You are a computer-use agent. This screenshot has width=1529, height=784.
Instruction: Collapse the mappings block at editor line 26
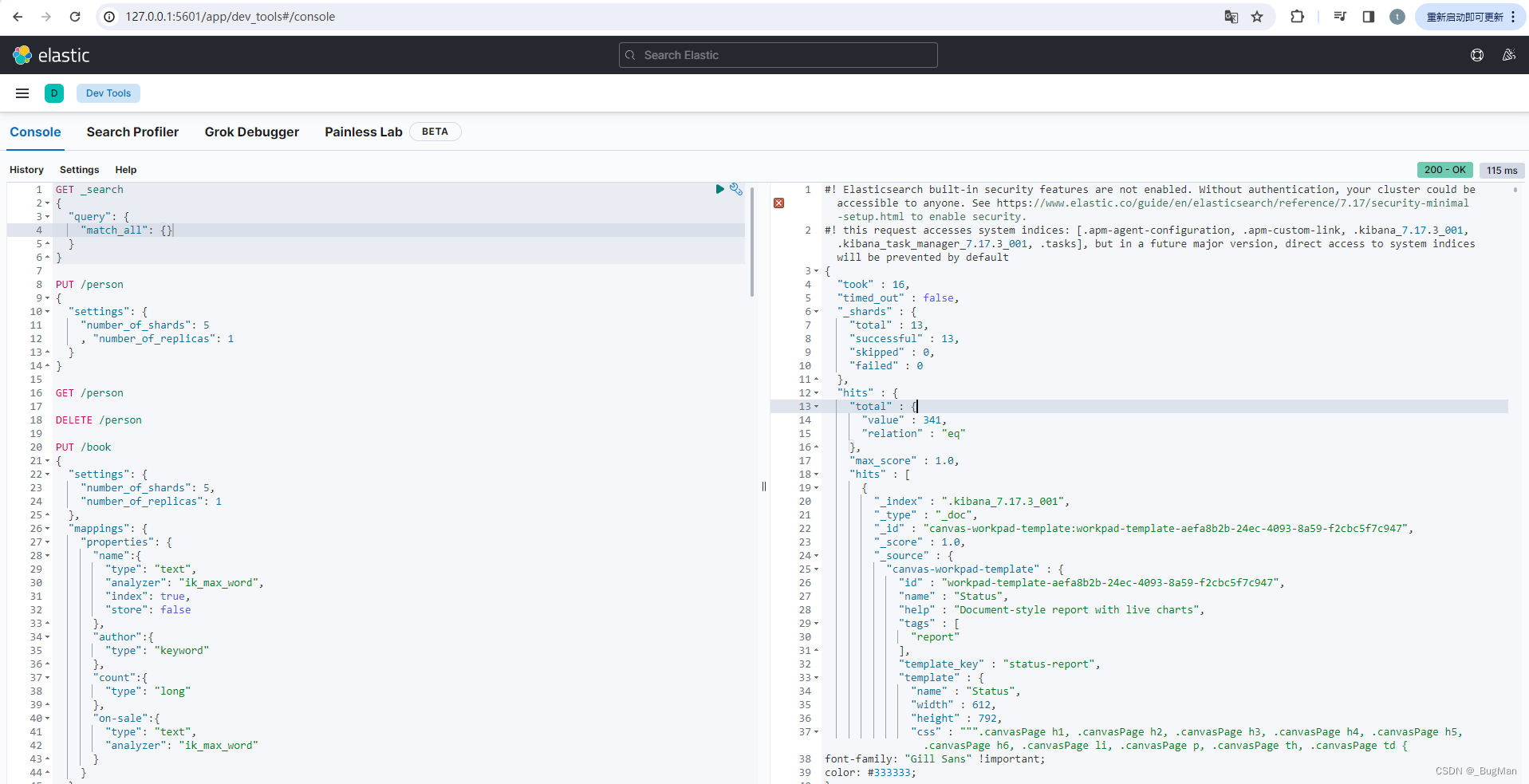(x=47, y=529)
